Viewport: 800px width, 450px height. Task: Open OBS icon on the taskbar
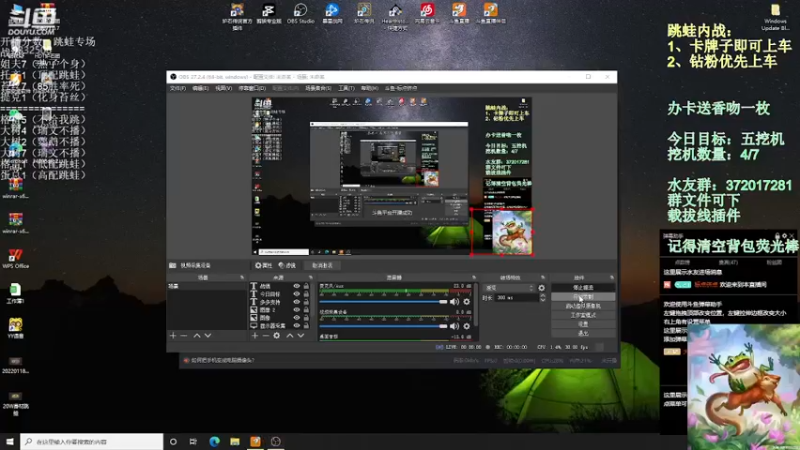pyautogui.click(x=276, y=441)
